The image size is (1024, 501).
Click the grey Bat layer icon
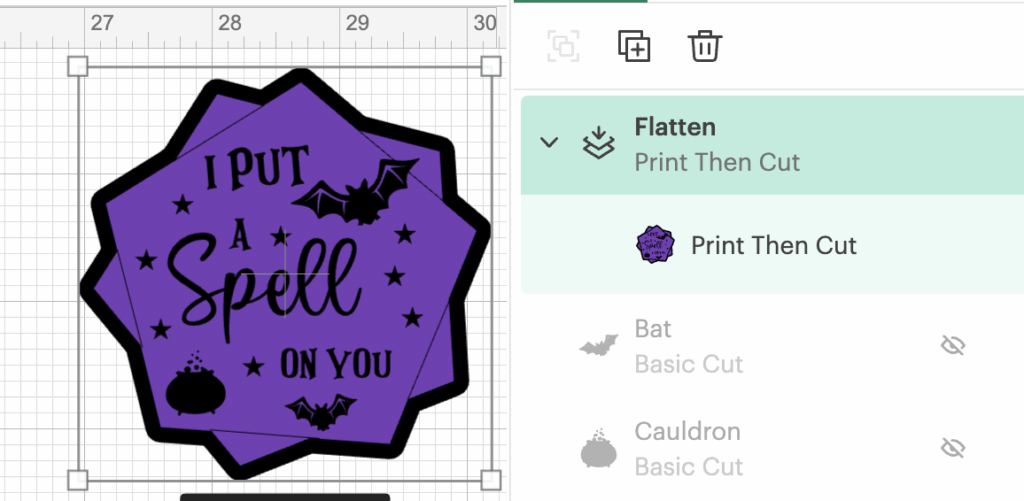point(598,346)
